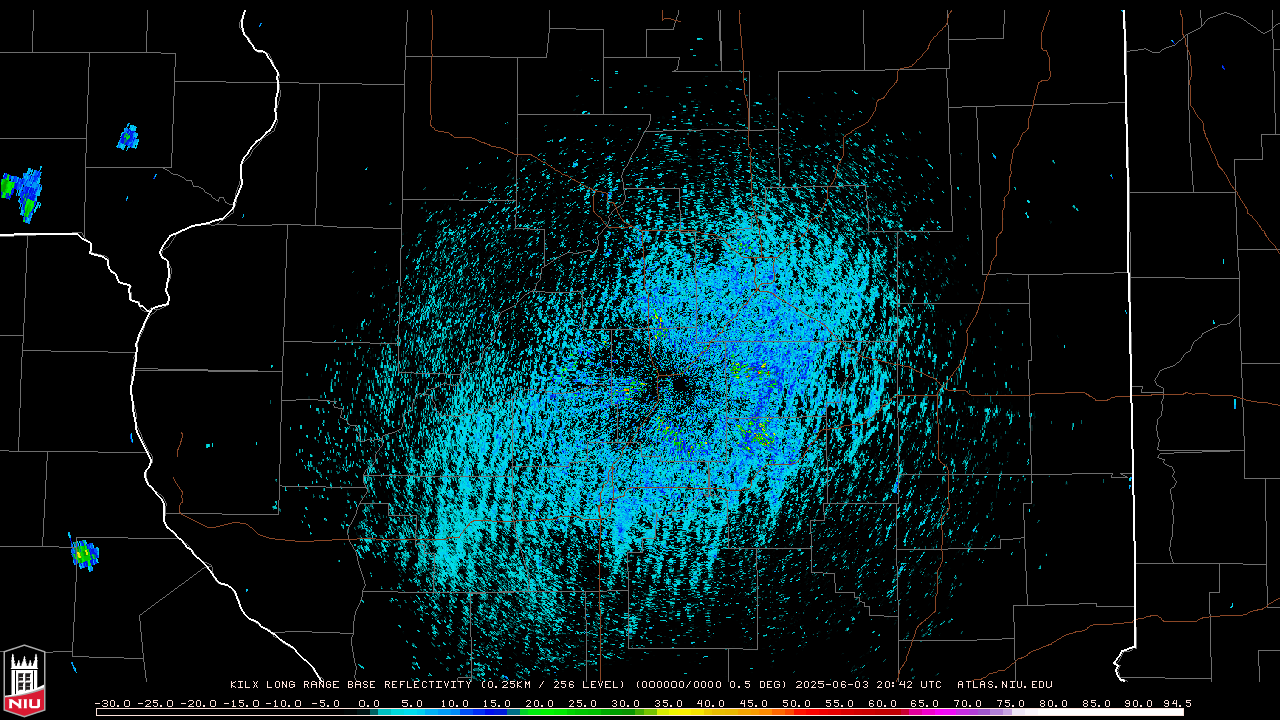The width and height of the screenshot is (1280, 720).
Task: Click the 'KILX LONG RANGE BASE REFLECTIVITY' caption
Action: coord(350,685)
